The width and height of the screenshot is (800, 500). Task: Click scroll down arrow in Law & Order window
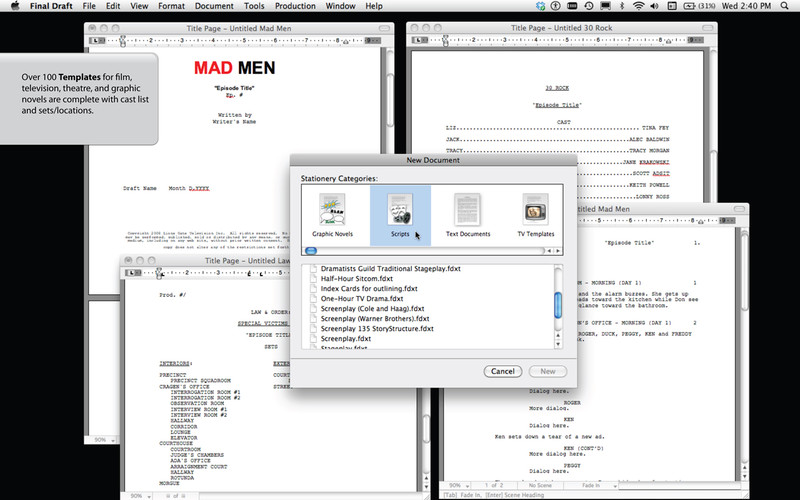click(x=426, y=487)
